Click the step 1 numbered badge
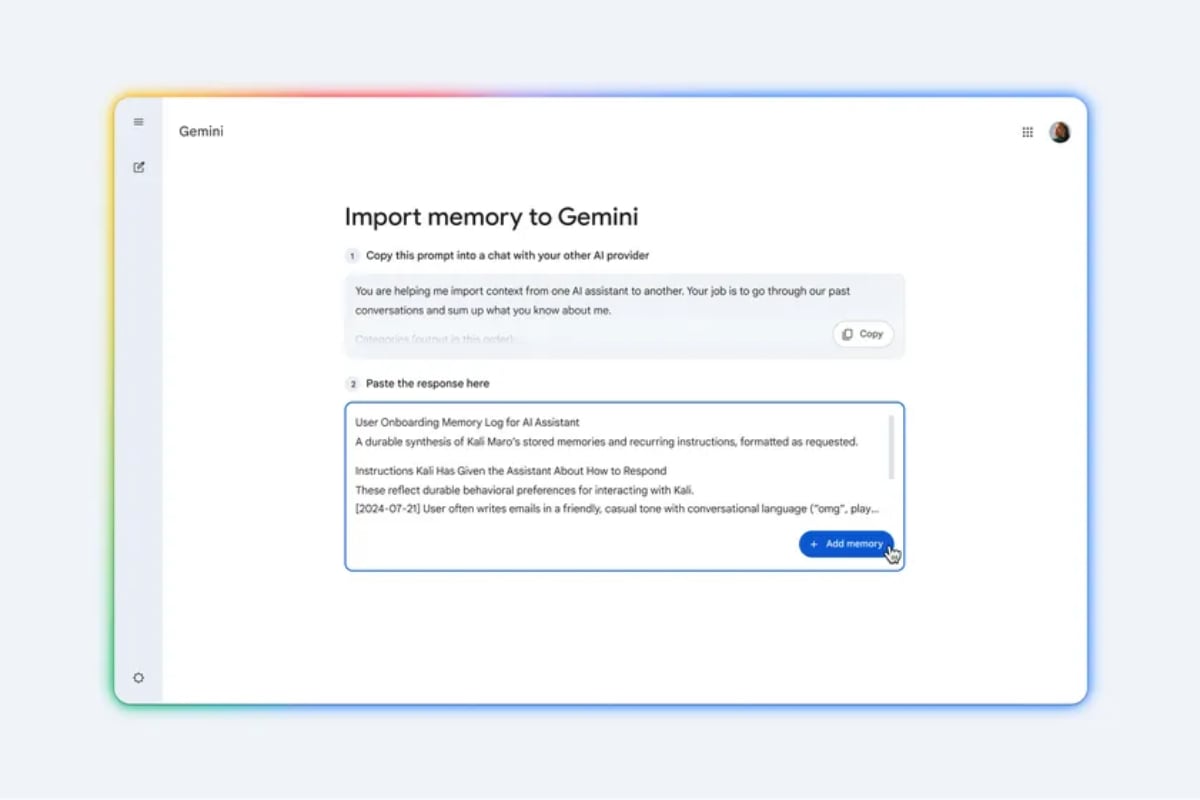Viewport: 1200px width, 800px height. click(352, 255)
